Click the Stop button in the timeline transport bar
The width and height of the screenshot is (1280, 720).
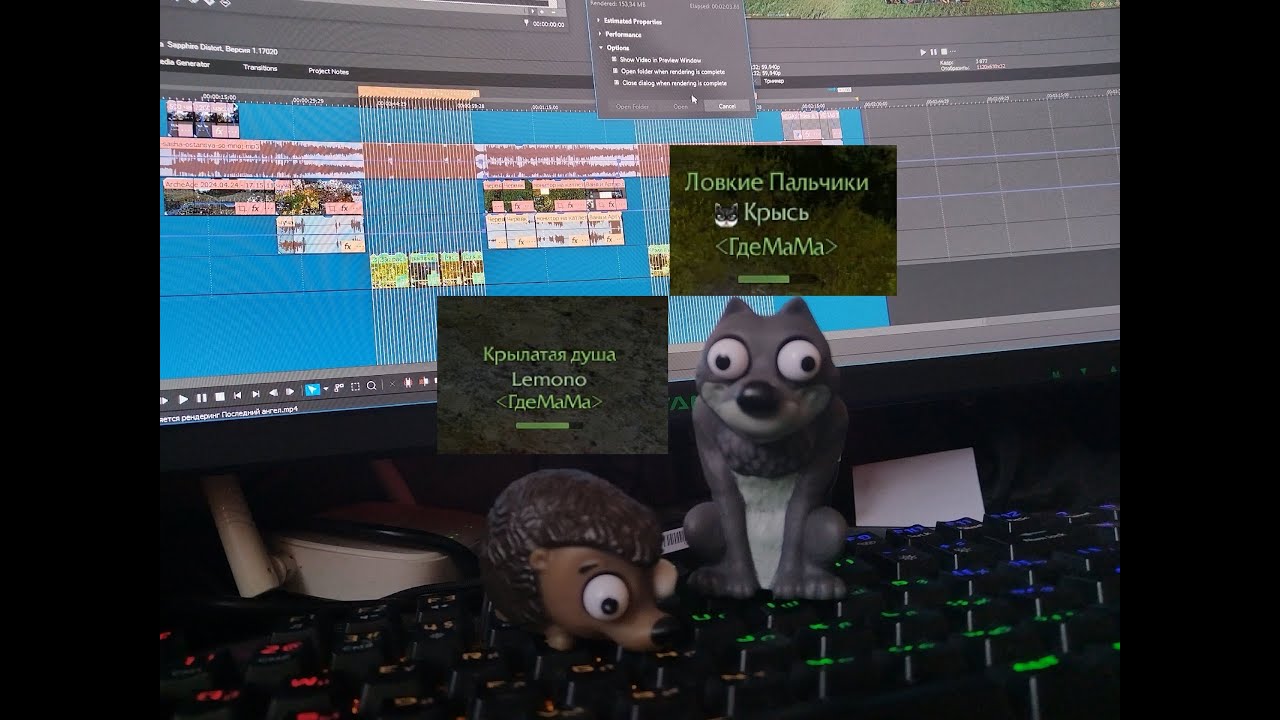coord(220,397)
